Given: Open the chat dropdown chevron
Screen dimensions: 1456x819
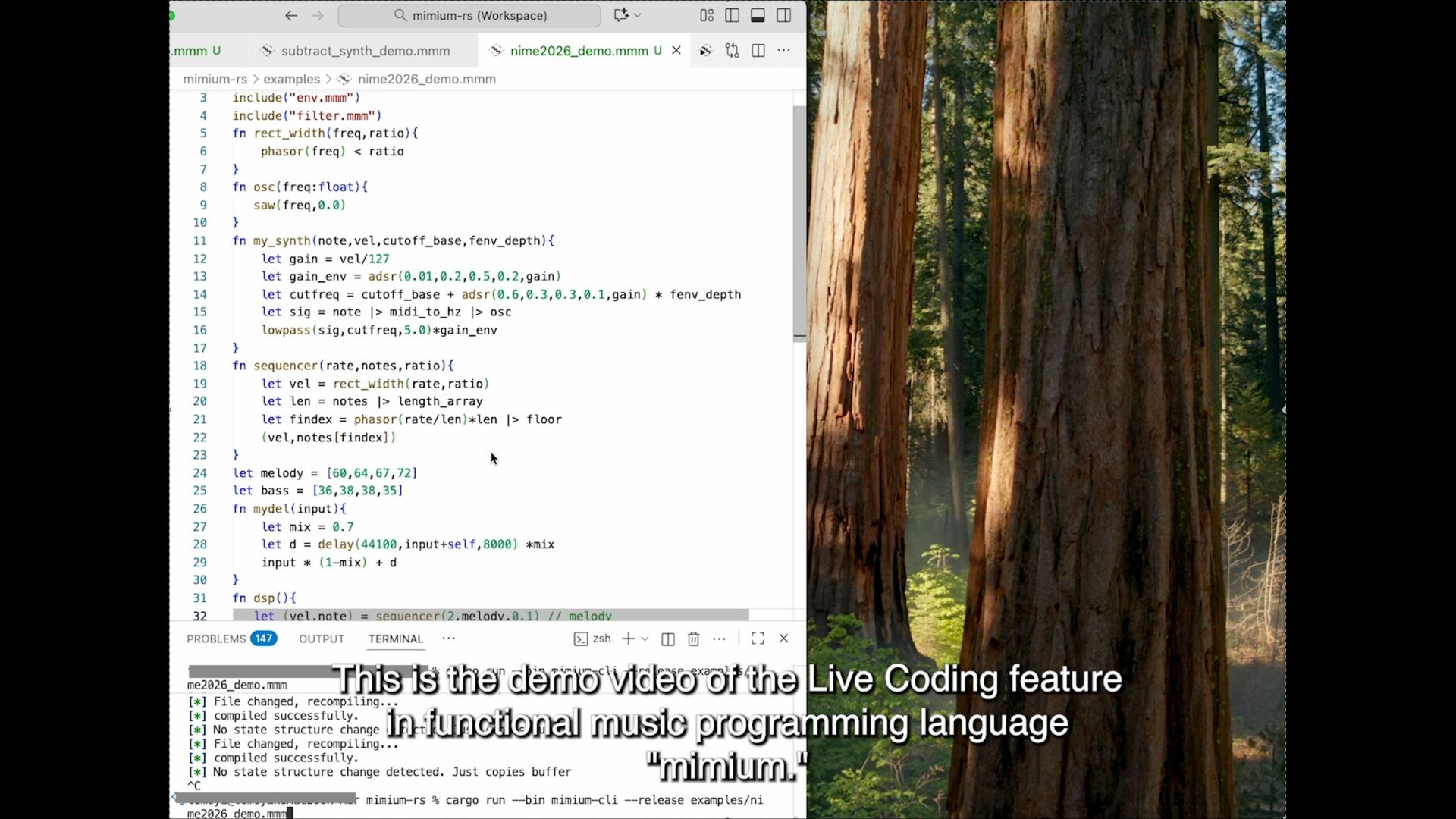Looking at the screenshot, I should coord(638,15).
